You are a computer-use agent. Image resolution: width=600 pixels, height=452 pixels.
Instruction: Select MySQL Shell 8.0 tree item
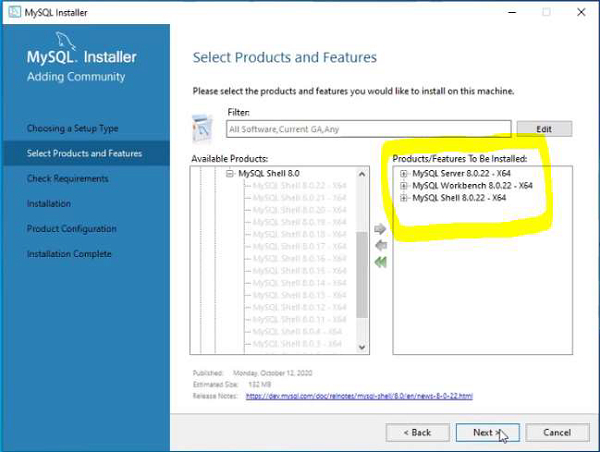269,173
